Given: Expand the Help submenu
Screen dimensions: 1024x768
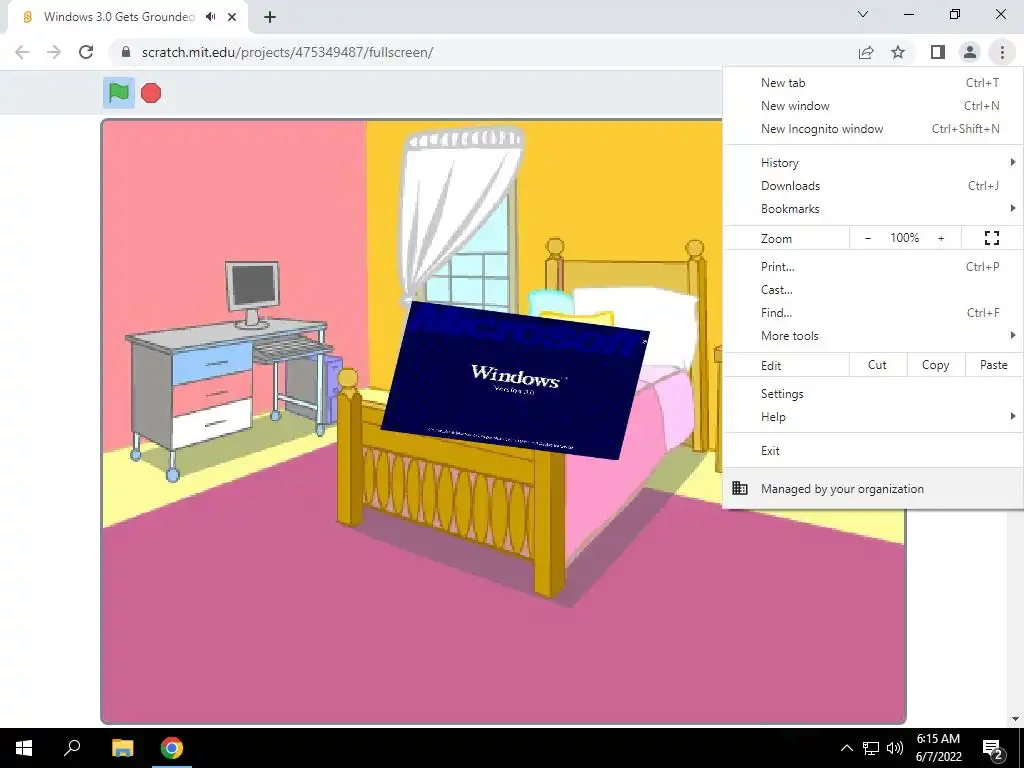Looking at the screenshot, I should click(x=873, y=417).
